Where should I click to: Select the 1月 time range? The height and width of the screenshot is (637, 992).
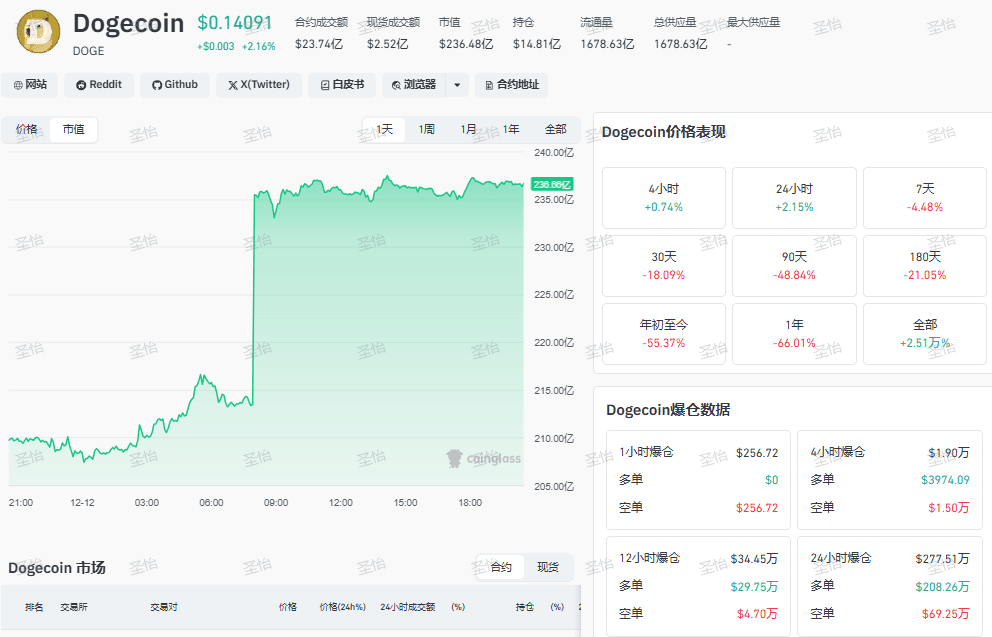[468, 130]
